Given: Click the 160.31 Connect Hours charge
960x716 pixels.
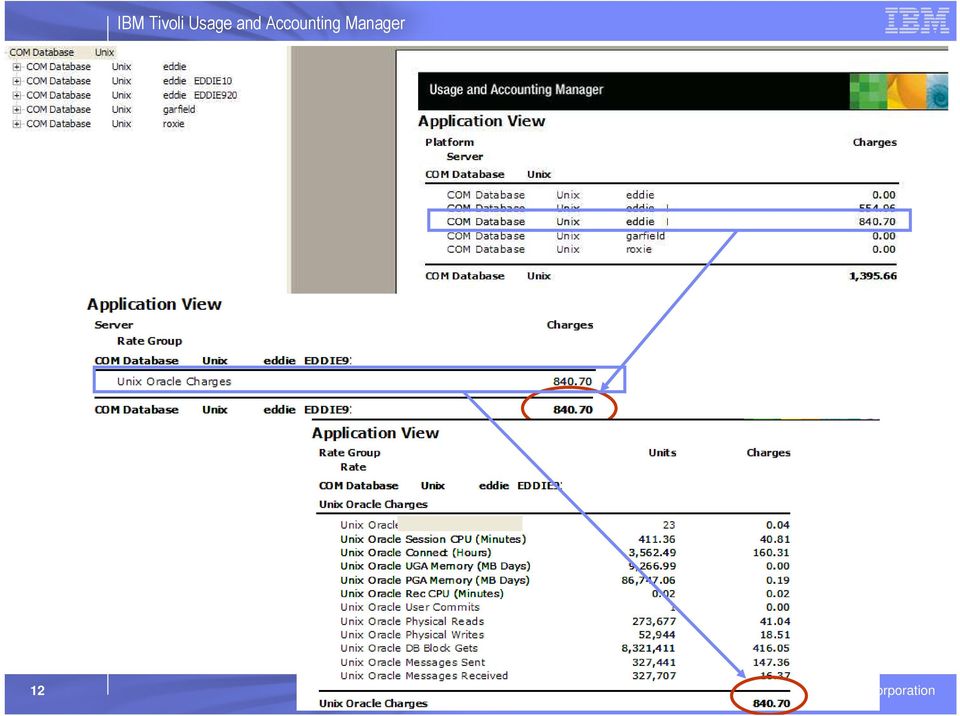Looking at the screenshot, I should tap(771, 552).
